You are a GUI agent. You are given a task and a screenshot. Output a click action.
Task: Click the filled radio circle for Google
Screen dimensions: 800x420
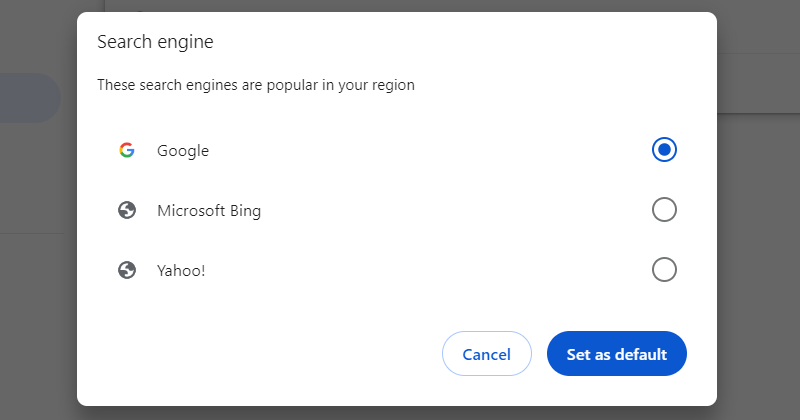pos(664,150)
